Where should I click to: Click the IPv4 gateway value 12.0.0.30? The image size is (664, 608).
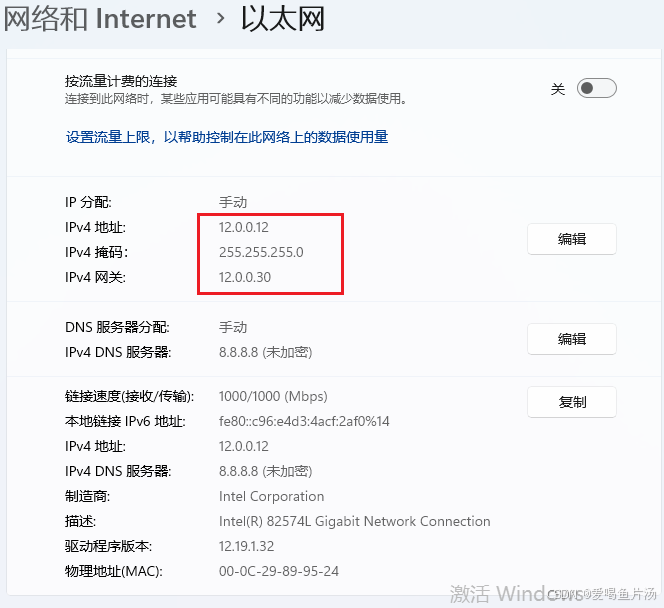pos(244,277)
